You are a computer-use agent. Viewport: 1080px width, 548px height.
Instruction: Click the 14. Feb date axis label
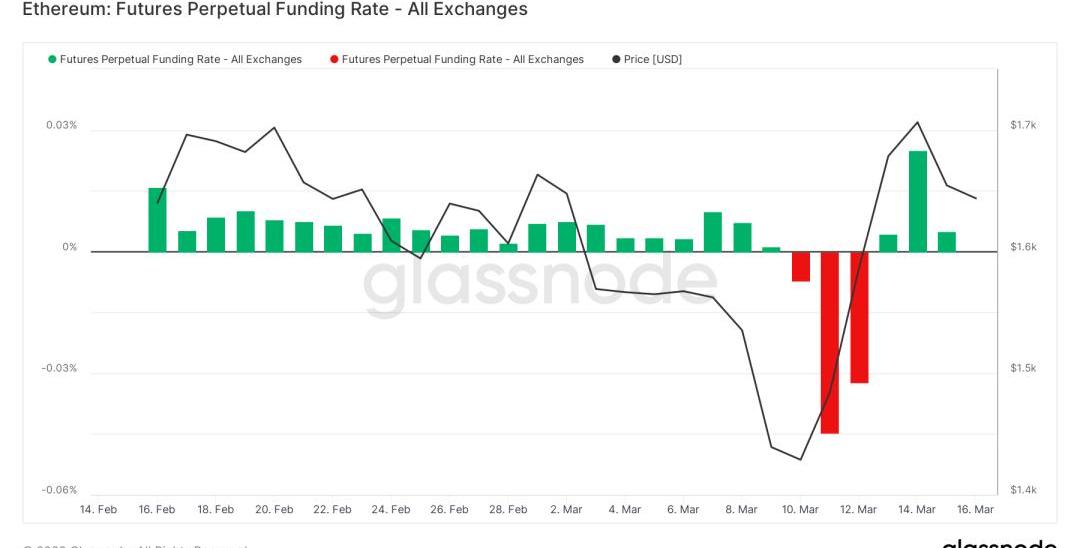98,510
